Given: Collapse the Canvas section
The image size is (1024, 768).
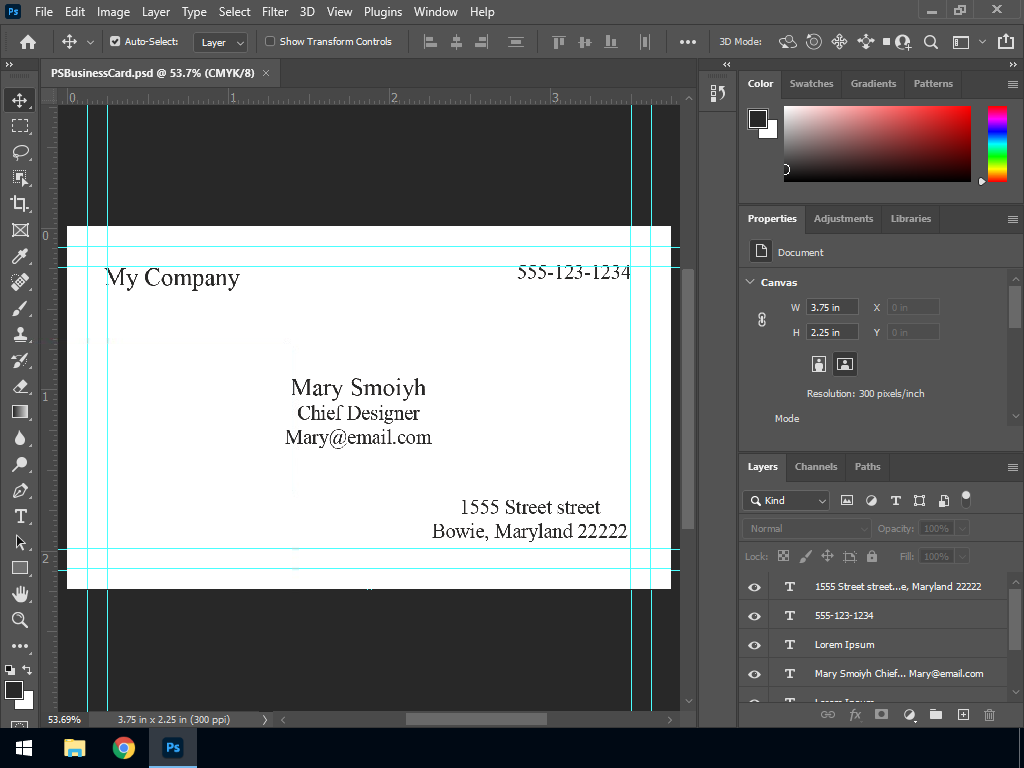Looking at the screenshot, I should (x=751, y=282).
